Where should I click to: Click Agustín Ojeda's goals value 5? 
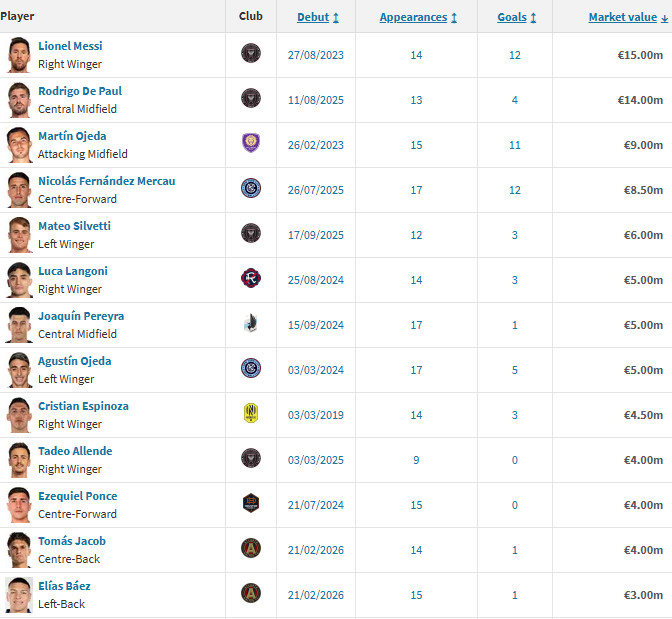pyautogui.click(x=515, y=370)
